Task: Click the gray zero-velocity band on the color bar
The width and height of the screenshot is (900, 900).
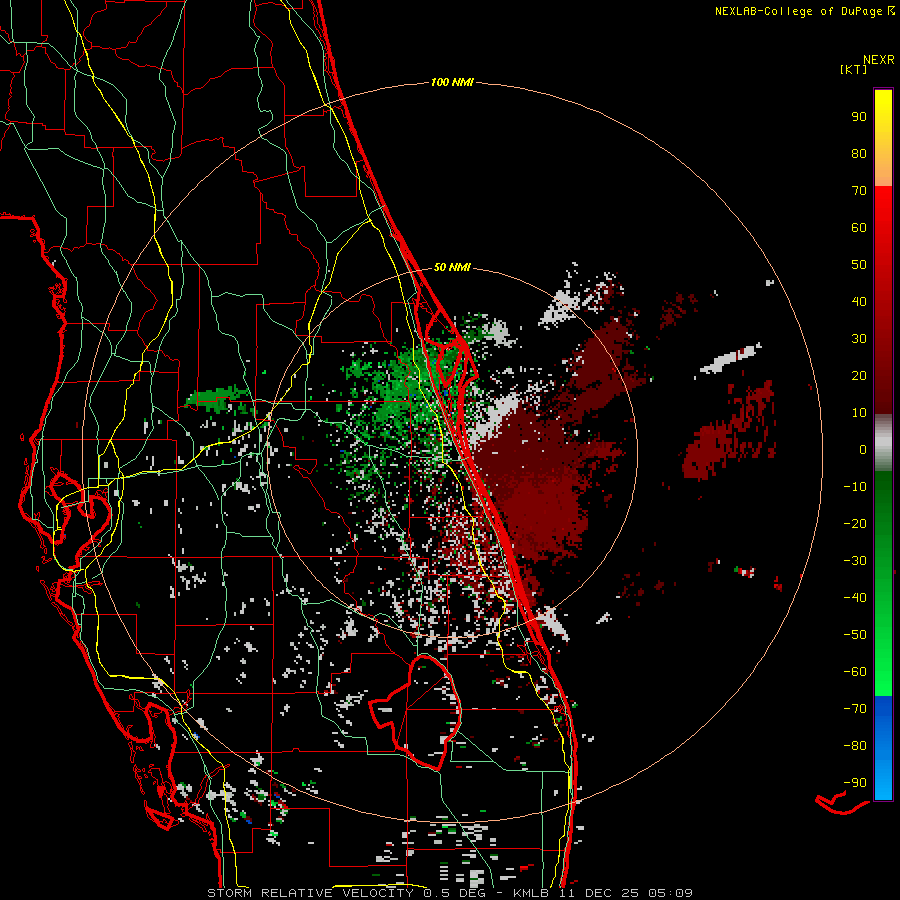Action: tap(883, 442)
